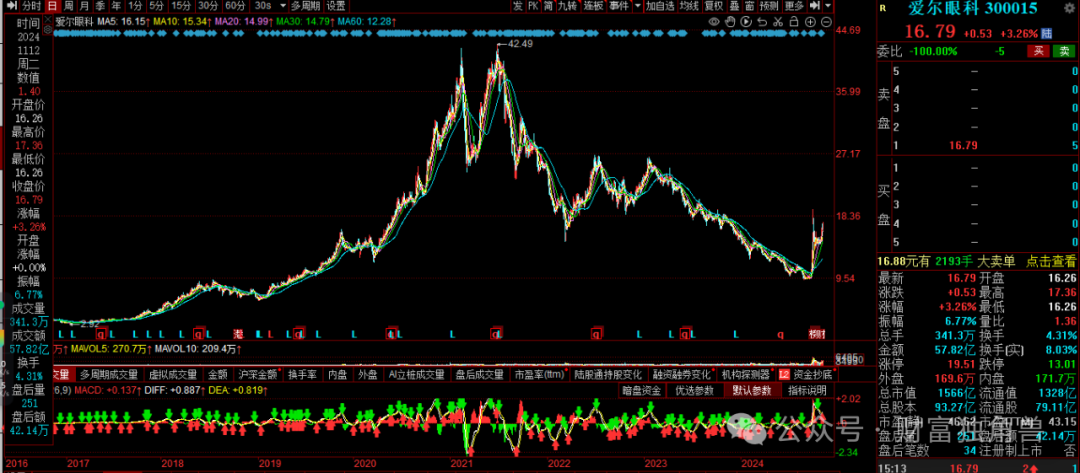Expand the 30s period dropdown arrow
The image size is (1080, 473).
[283, 6]
